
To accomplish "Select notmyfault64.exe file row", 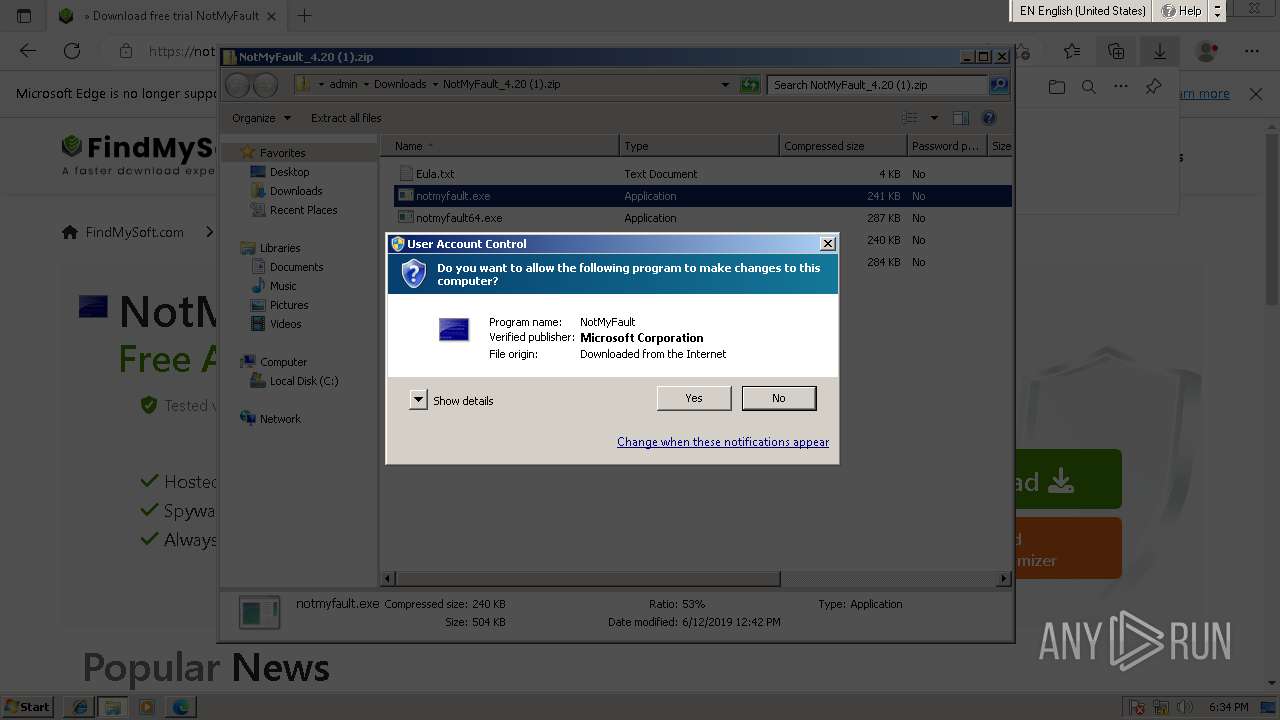I will [703, 218].
